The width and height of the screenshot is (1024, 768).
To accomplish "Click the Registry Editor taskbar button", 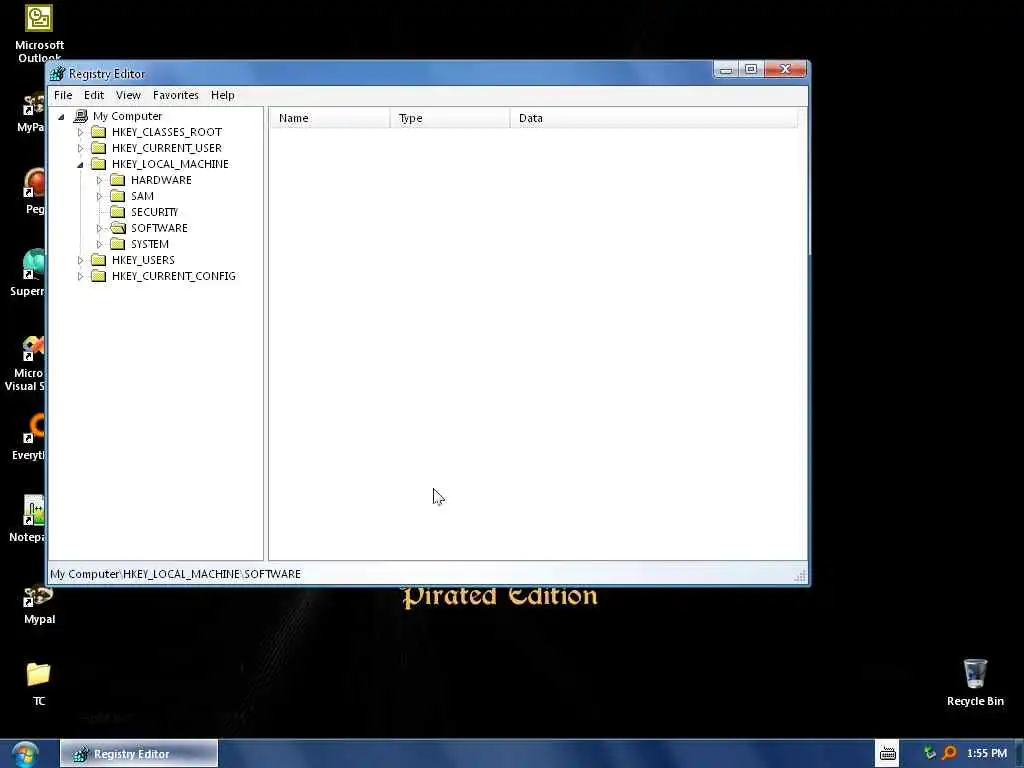I will tap(139, 754).
